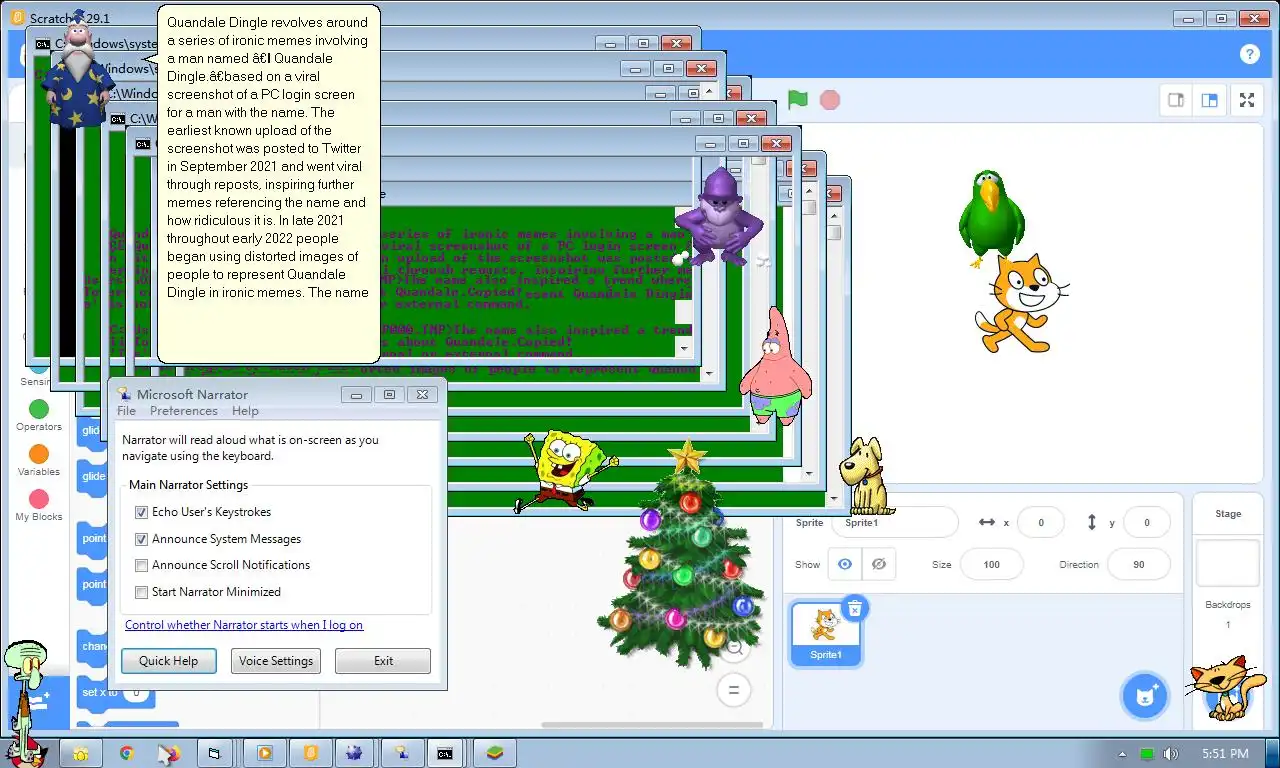Show sprite using the eye icon

[845, 564]
